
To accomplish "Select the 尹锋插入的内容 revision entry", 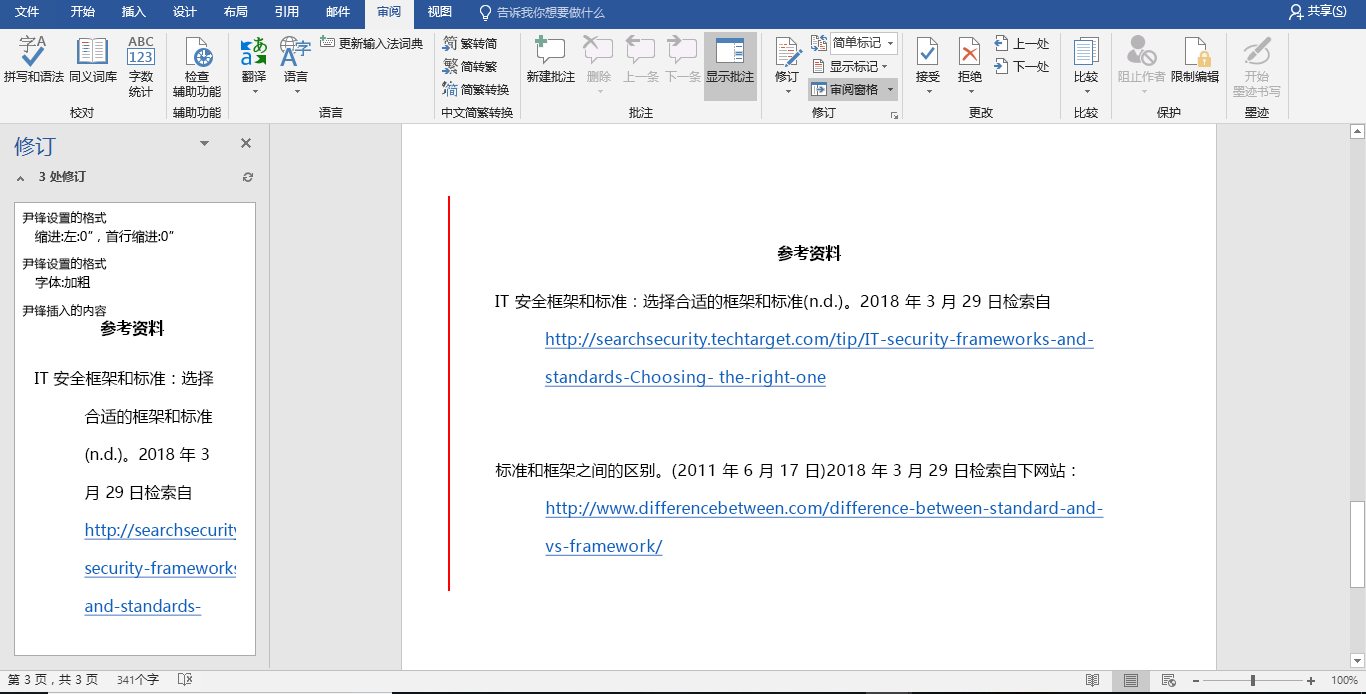I will [64, 310].
